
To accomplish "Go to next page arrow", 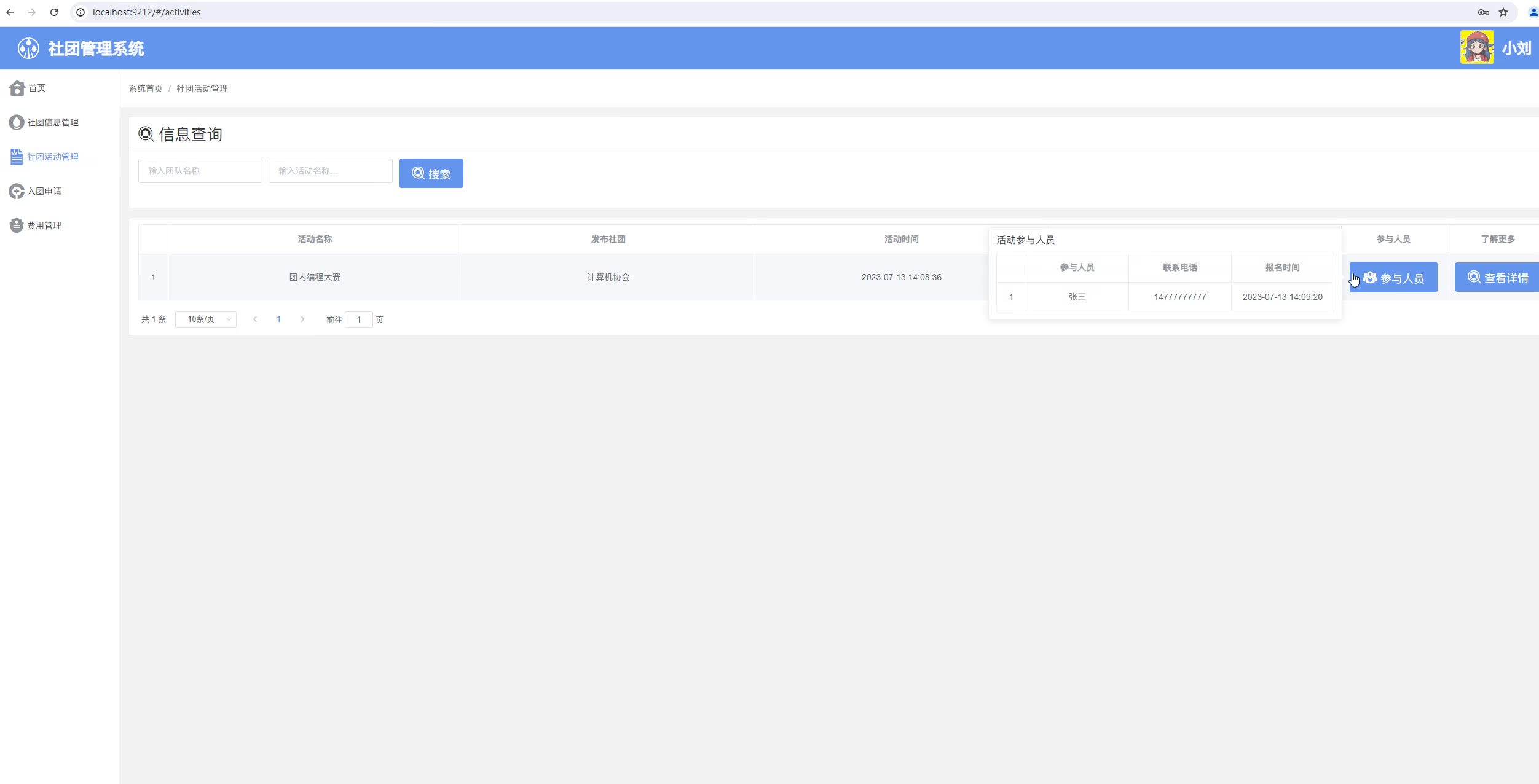I will (x=302, y=319).
